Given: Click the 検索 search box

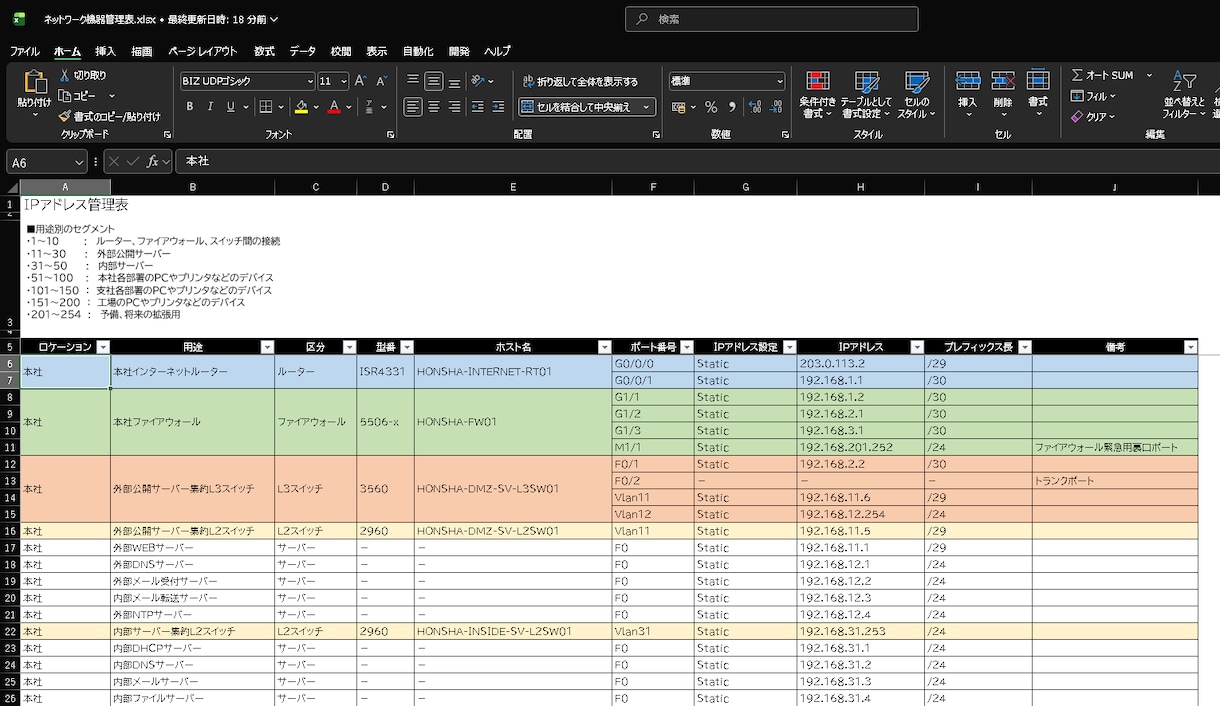Looking at the screenshot, I should (772, 19).
